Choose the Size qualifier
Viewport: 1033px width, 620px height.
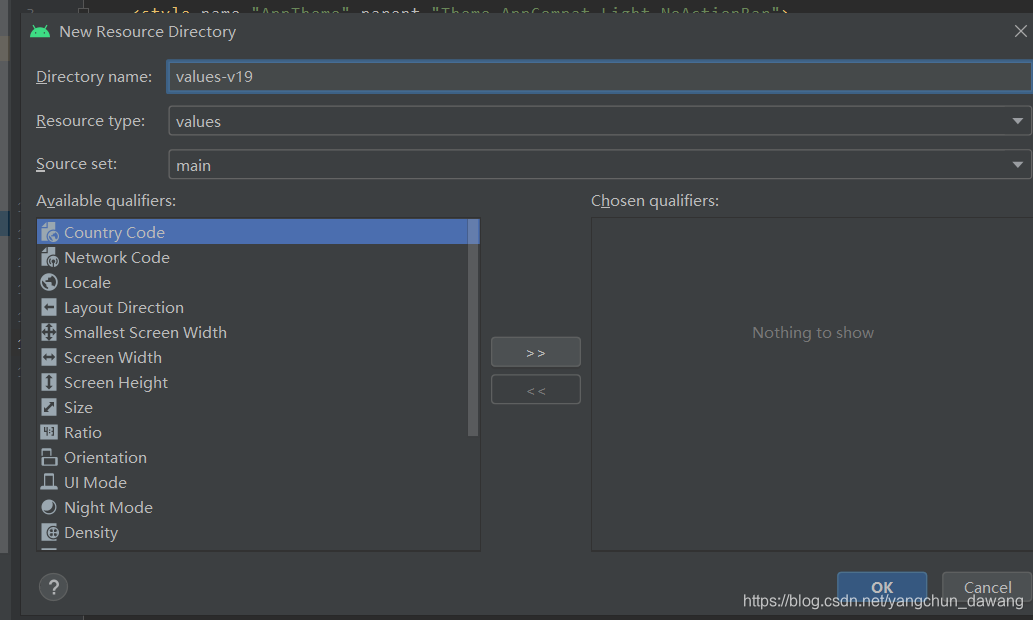click(252, 408)
